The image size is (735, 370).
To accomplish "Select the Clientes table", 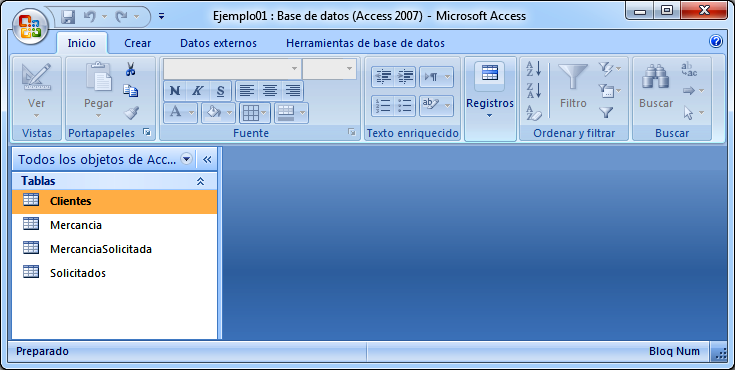I will (115, 201).
